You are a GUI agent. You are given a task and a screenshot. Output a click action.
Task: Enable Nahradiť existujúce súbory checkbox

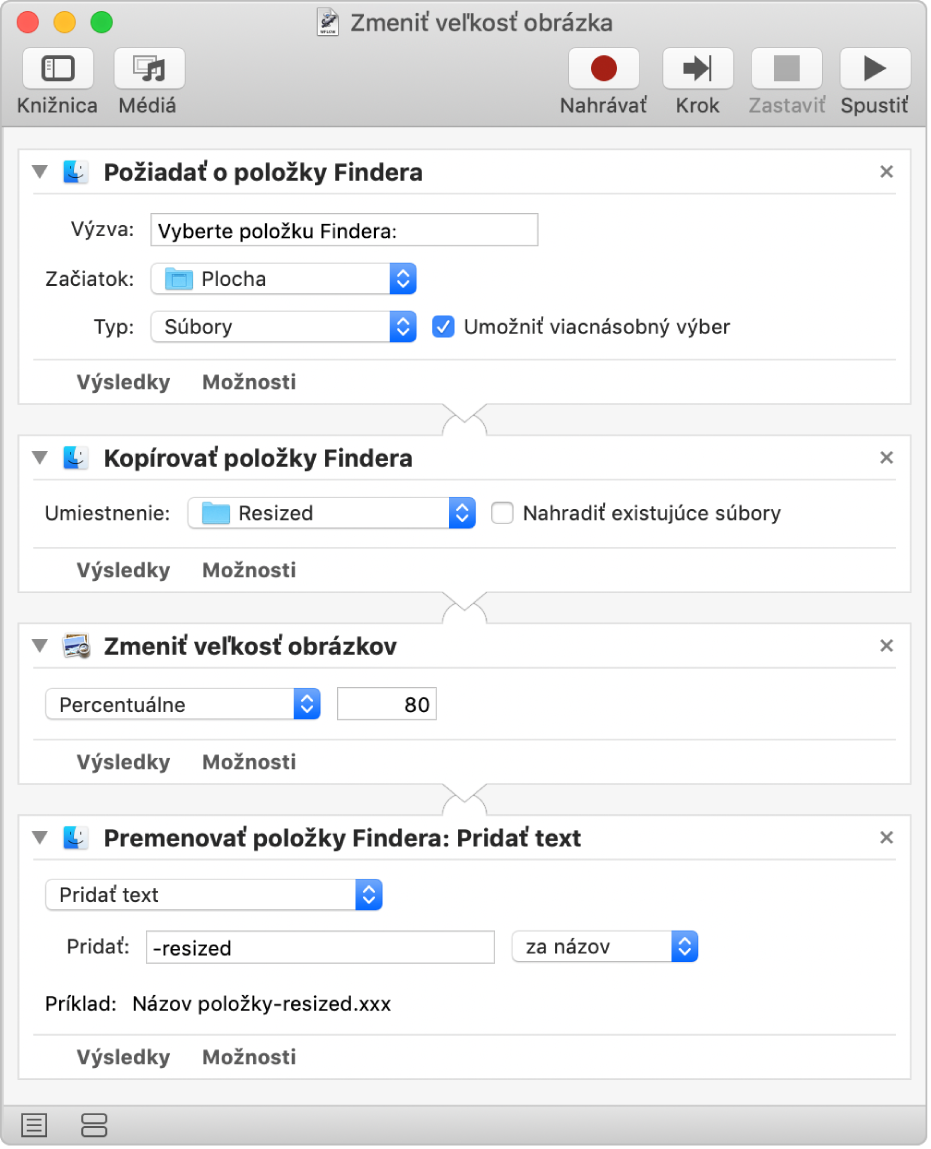coord(502,514)
